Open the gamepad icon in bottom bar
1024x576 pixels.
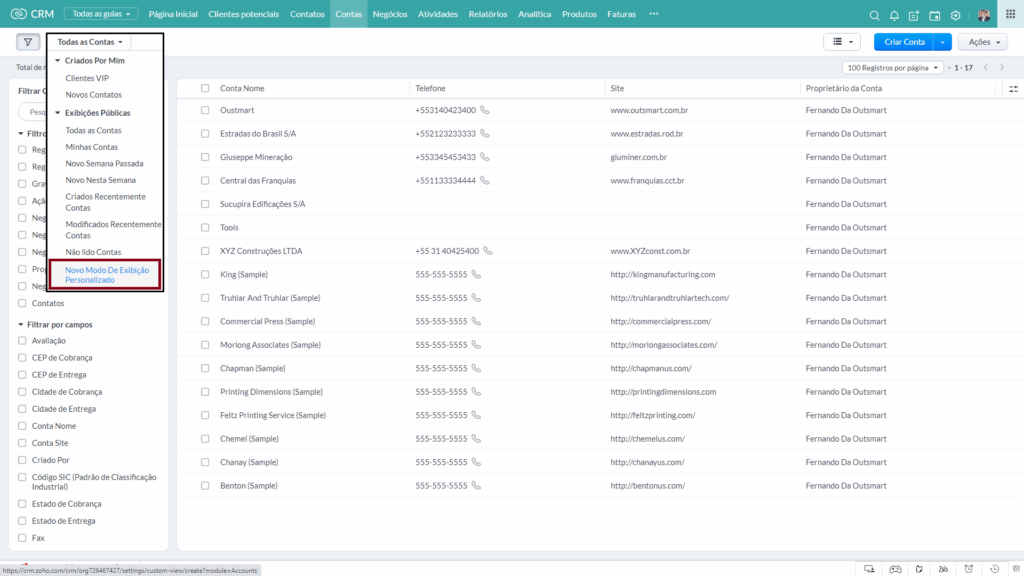tap(895, 569)
